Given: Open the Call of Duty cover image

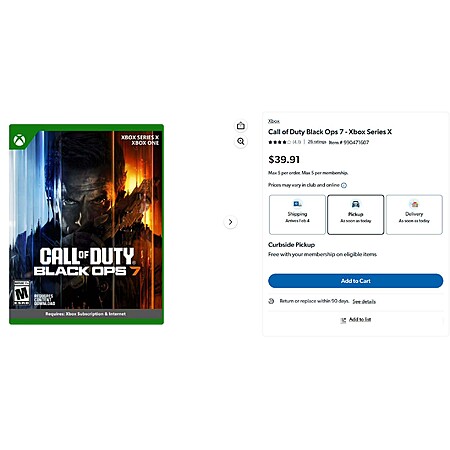Looking at the screenshot, I should (x=86, y=224).
